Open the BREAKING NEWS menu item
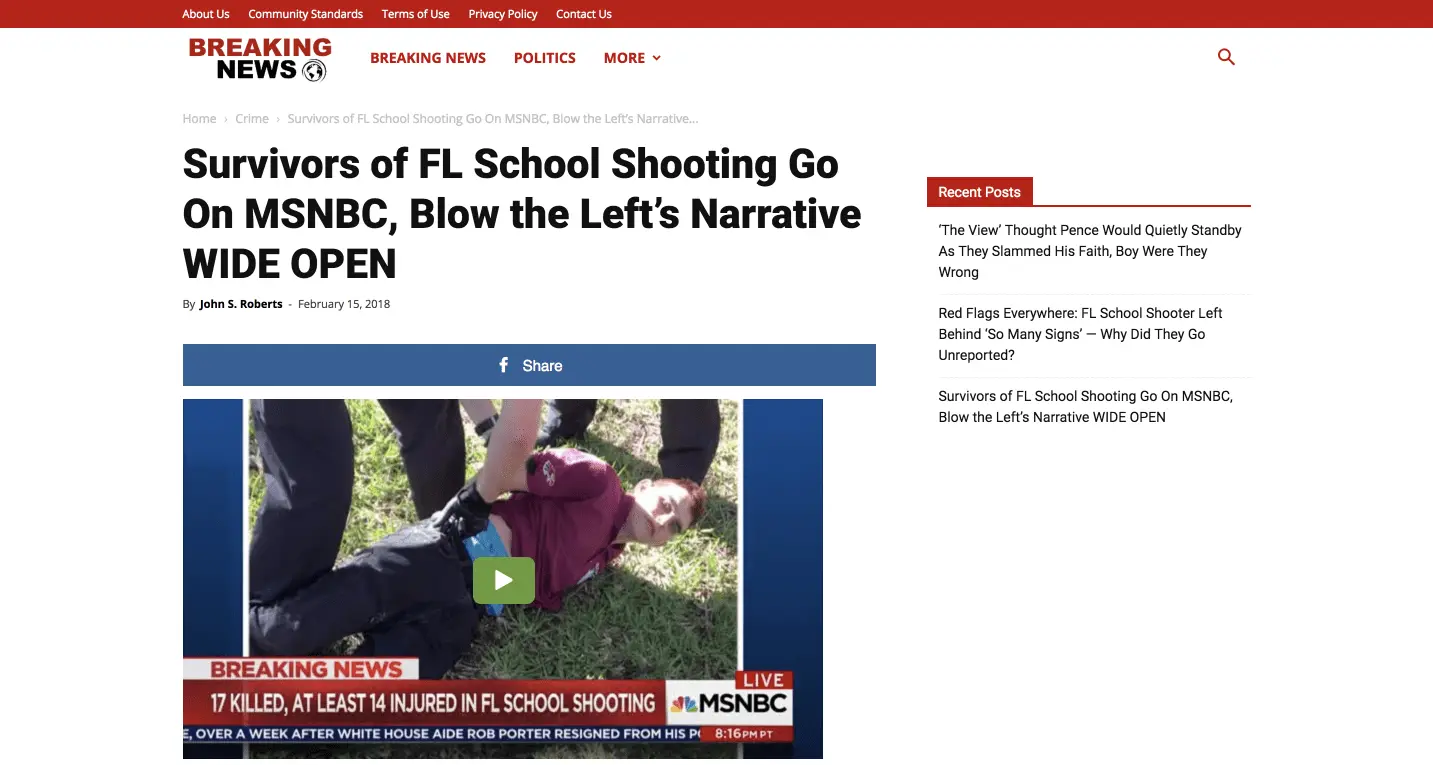The image size is (1433, 765). pyautogui.click(x=428, y=58)
